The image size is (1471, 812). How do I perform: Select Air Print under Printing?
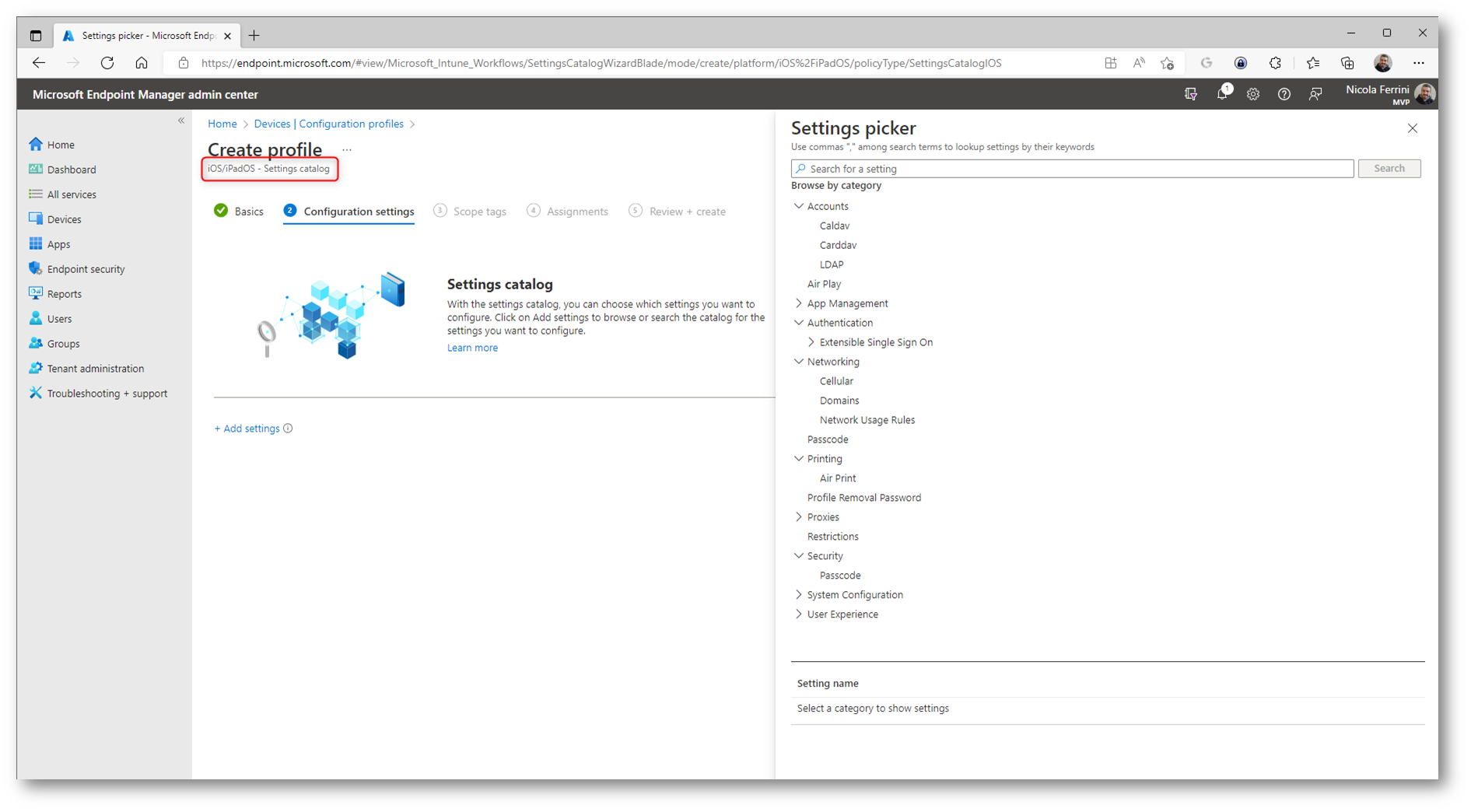tap(837, 478)
